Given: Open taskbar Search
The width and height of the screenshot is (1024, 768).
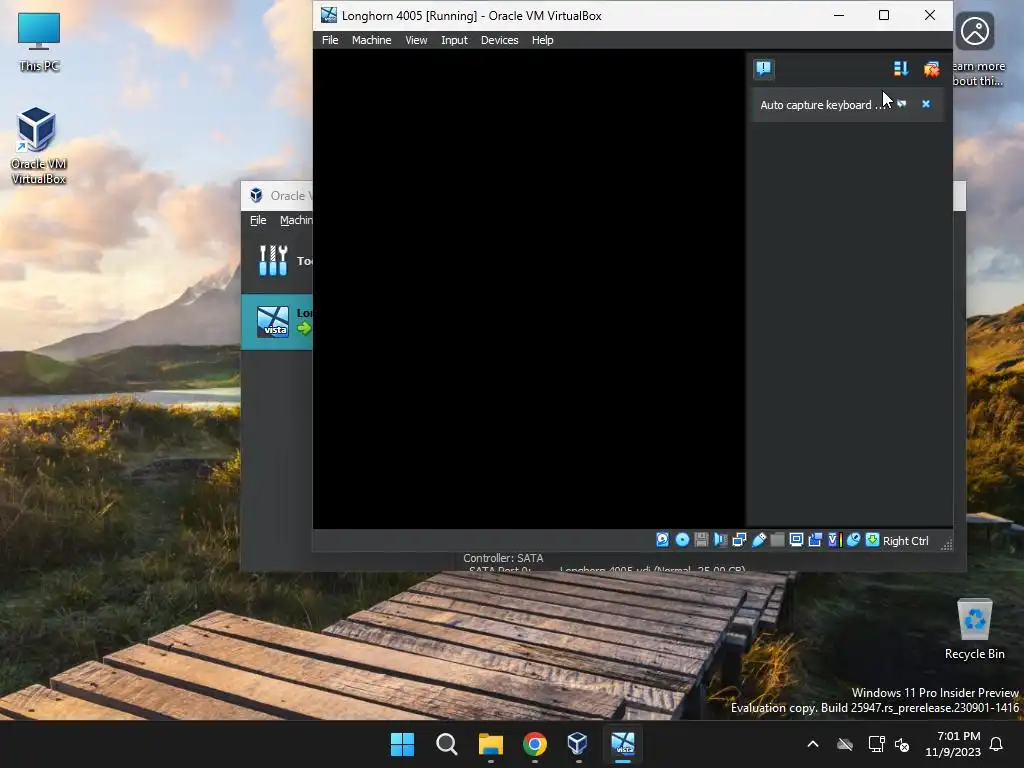Looking at the screenshot, I should (x=447, y=744).
